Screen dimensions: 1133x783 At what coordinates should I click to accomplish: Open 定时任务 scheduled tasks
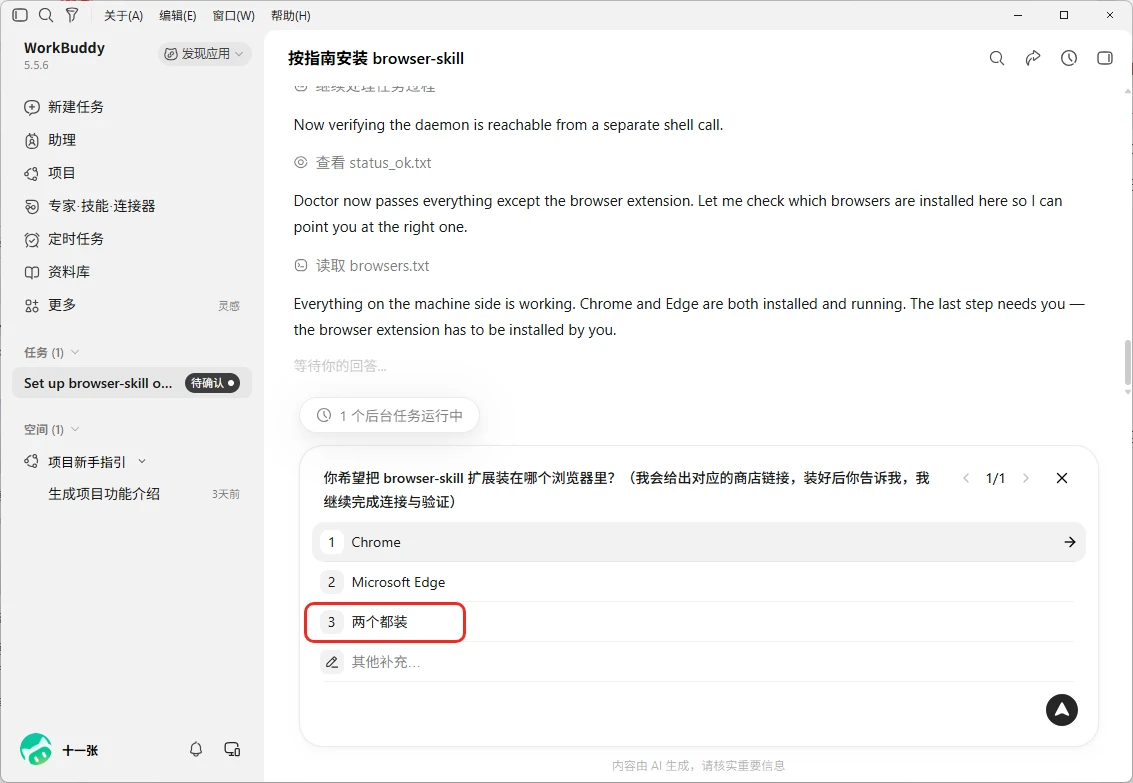(64, 239)
